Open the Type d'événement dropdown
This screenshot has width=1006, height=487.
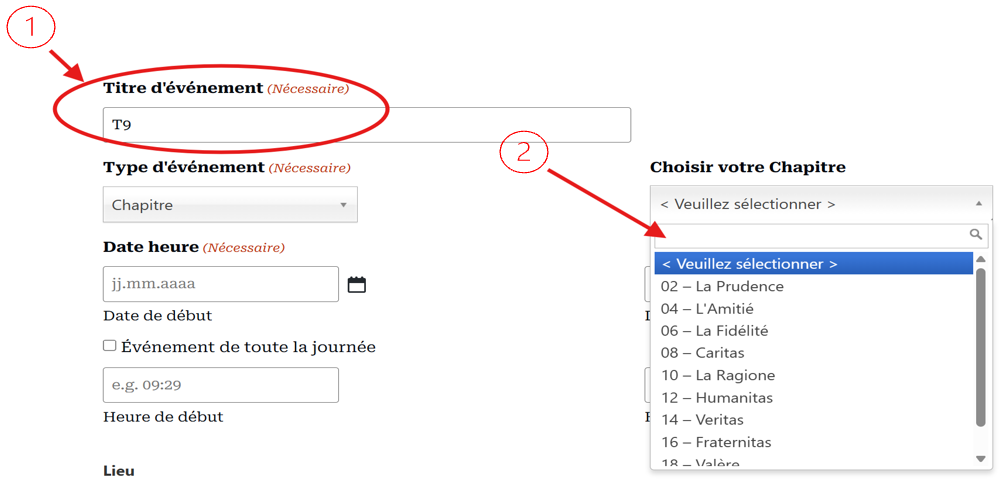click(230, 205)
